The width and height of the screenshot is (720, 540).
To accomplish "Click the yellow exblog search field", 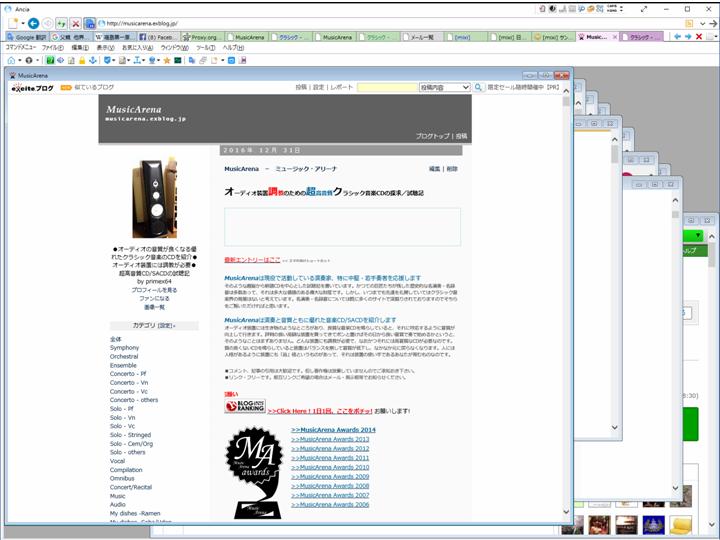I will tap(387, 87).
